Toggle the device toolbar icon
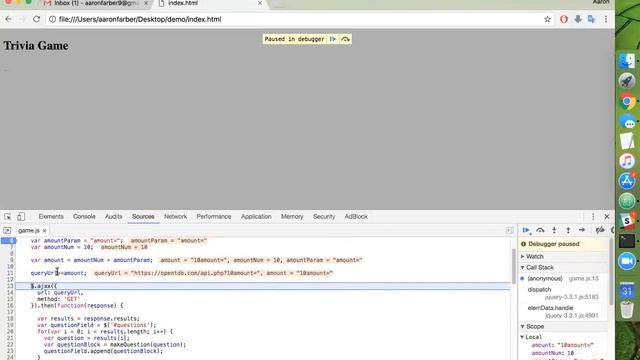The image size is (640, 360). click(21, 216)
